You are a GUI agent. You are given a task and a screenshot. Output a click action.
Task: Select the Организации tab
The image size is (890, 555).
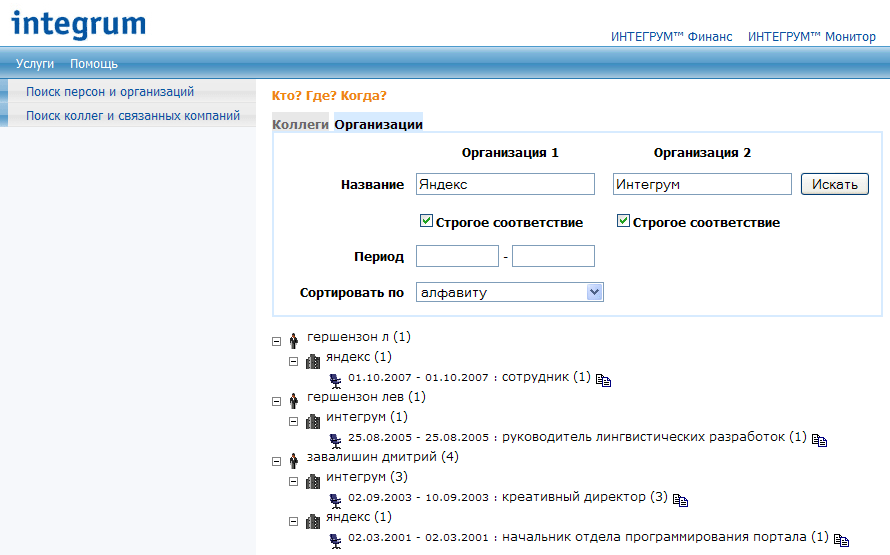click(x=379, y=124)
